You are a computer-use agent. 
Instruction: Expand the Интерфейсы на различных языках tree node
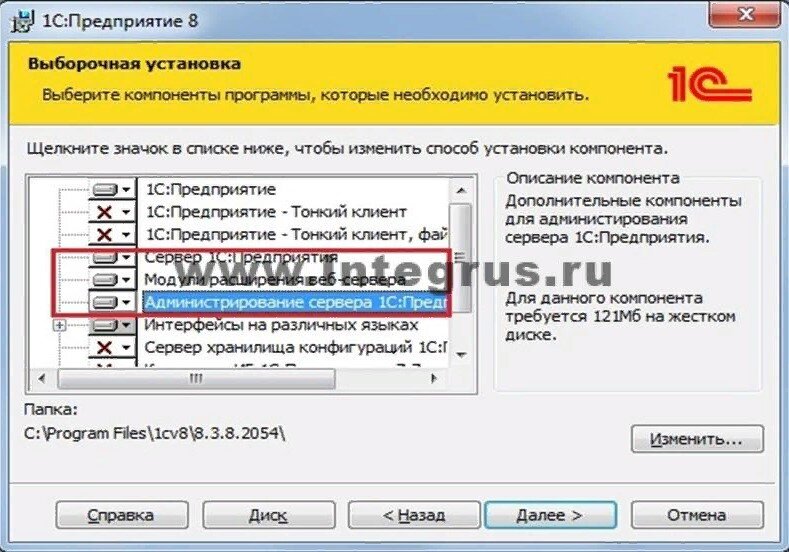(59, 326)
